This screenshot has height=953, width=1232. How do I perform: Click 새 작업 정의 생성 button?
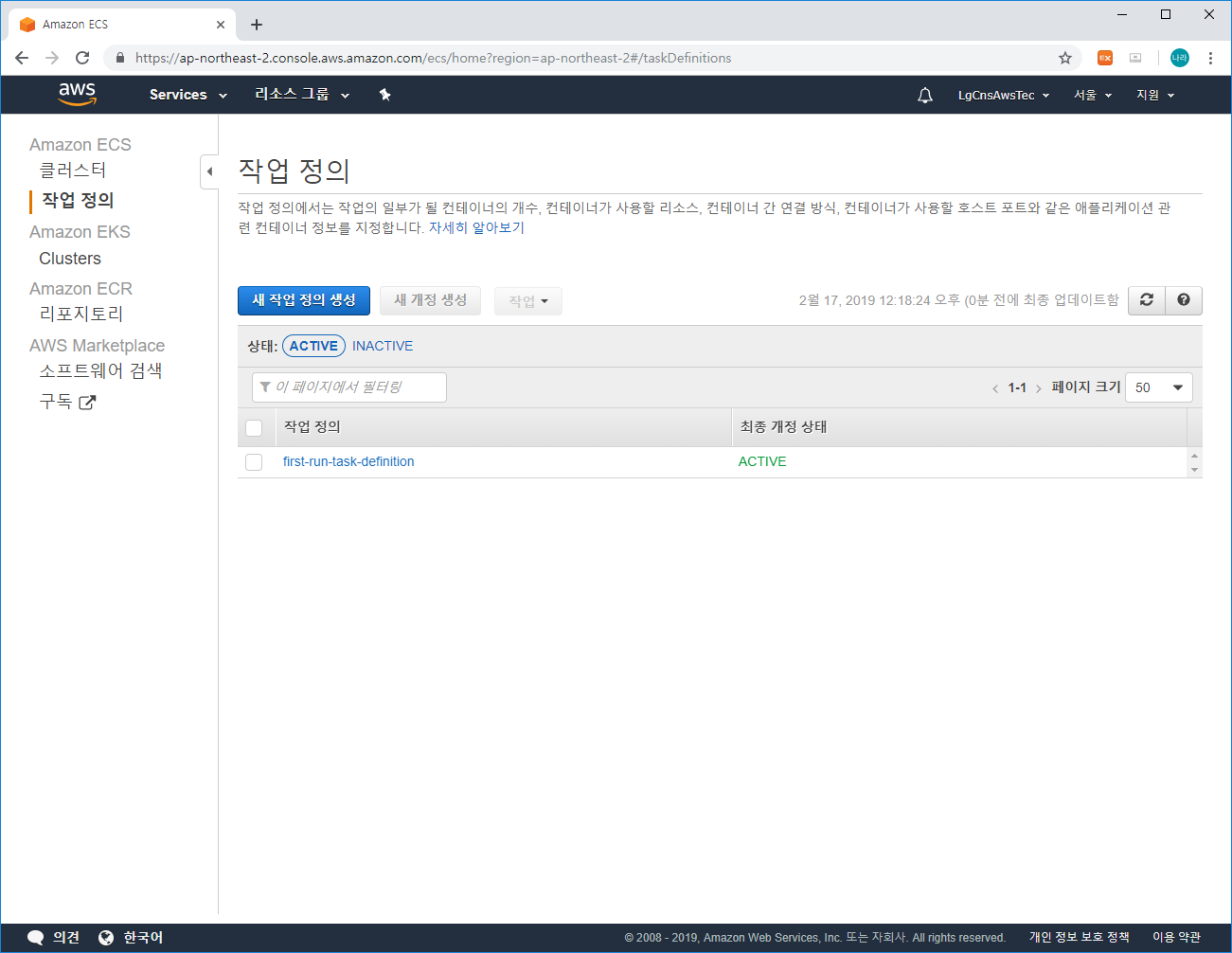coord(304,300)
